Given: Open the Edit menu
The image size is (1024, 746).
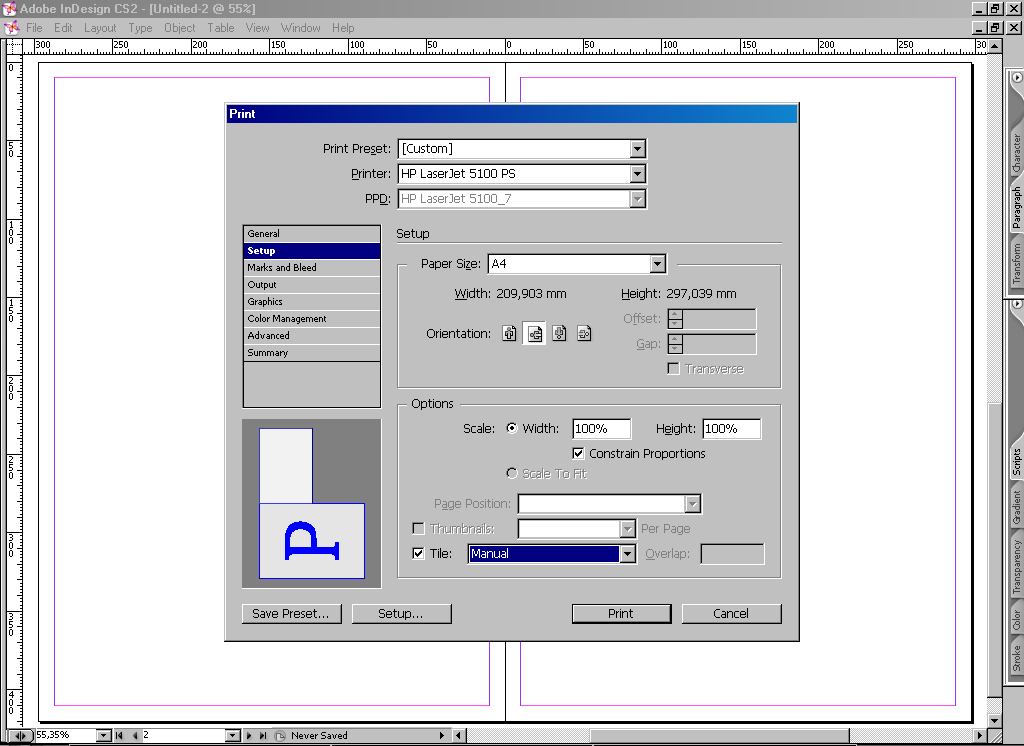Looking at the screenshot, I should coord(63,28).
